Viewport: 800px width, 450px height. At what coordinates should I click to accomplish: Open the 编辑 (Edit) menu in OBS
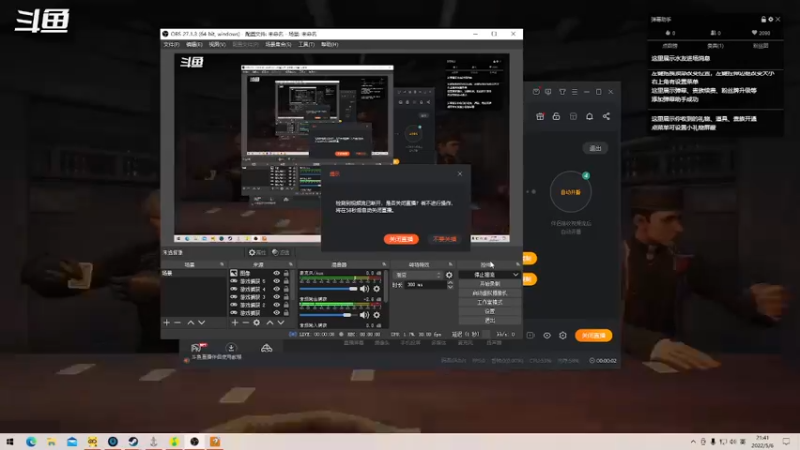pyautogui.click(x=194, y=44)
